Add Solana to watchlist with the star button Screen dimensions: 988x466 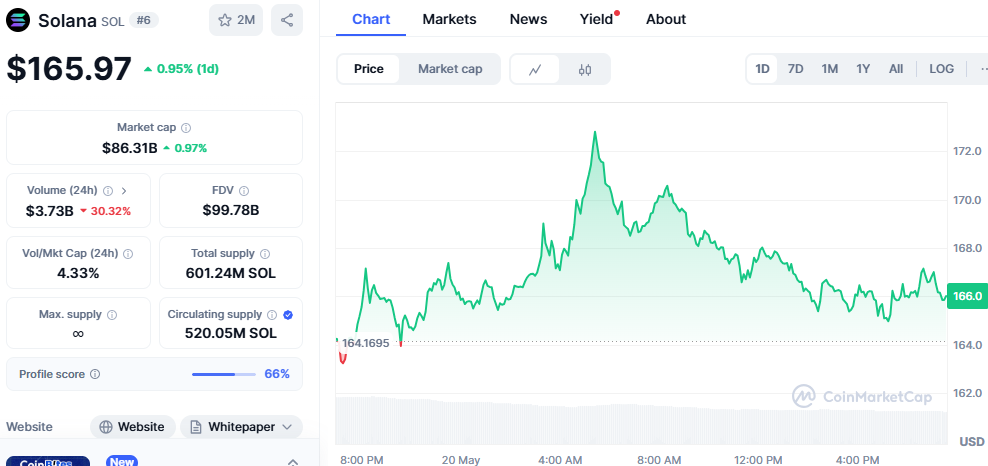pyautogui.click(x=236, y=20)
